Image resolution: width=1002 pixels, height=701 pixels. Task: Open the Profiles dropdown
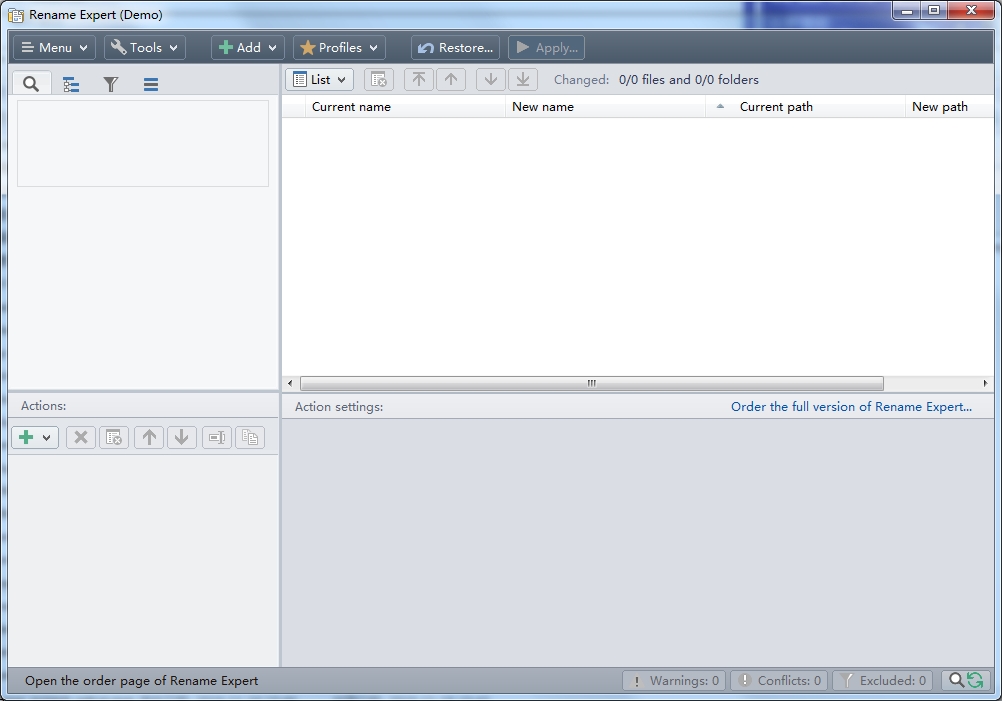point(339,48)
